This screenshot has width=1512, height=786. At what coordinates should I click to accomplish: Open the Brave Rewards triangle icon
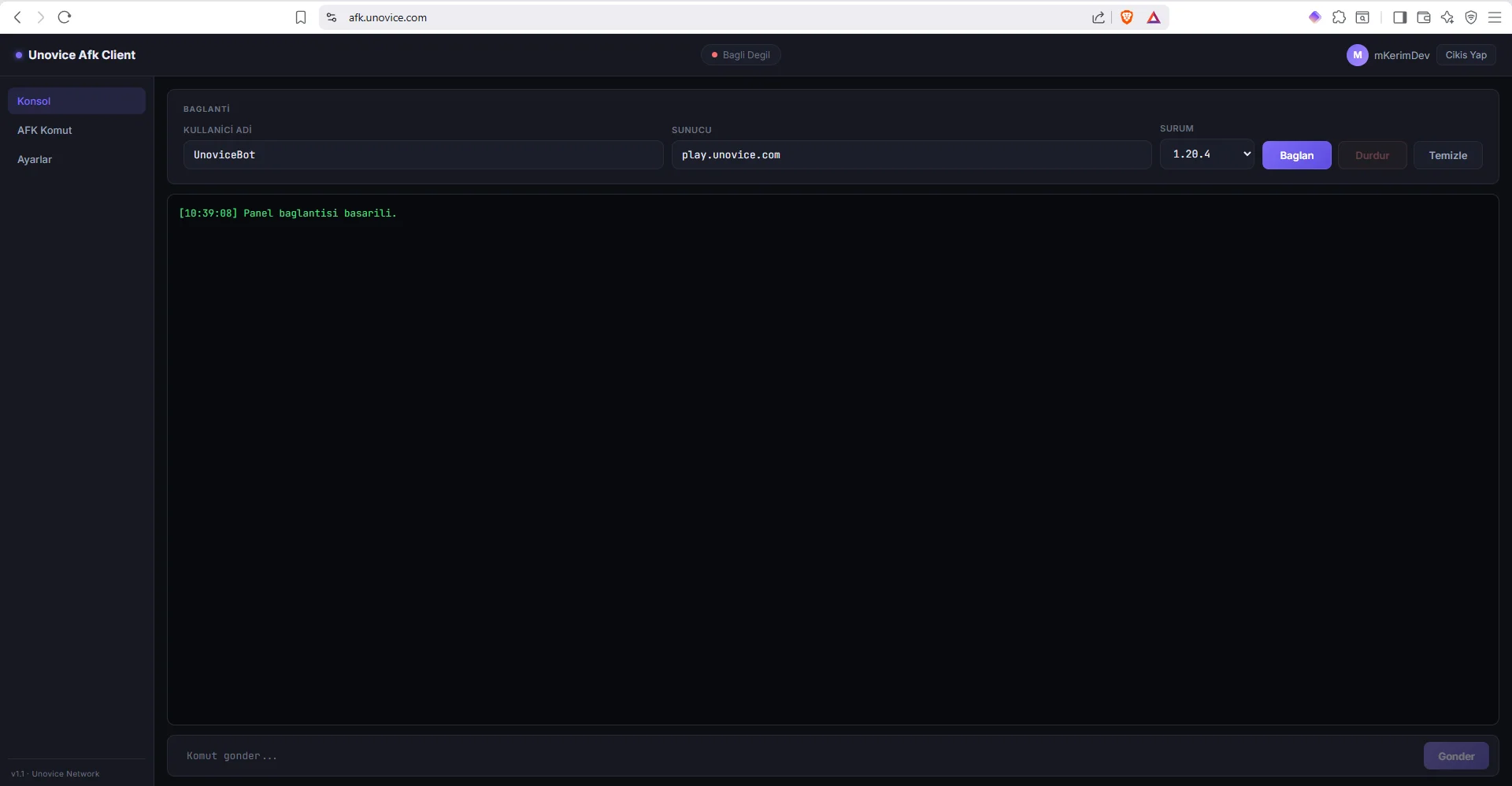click(x=1154, y=17)
